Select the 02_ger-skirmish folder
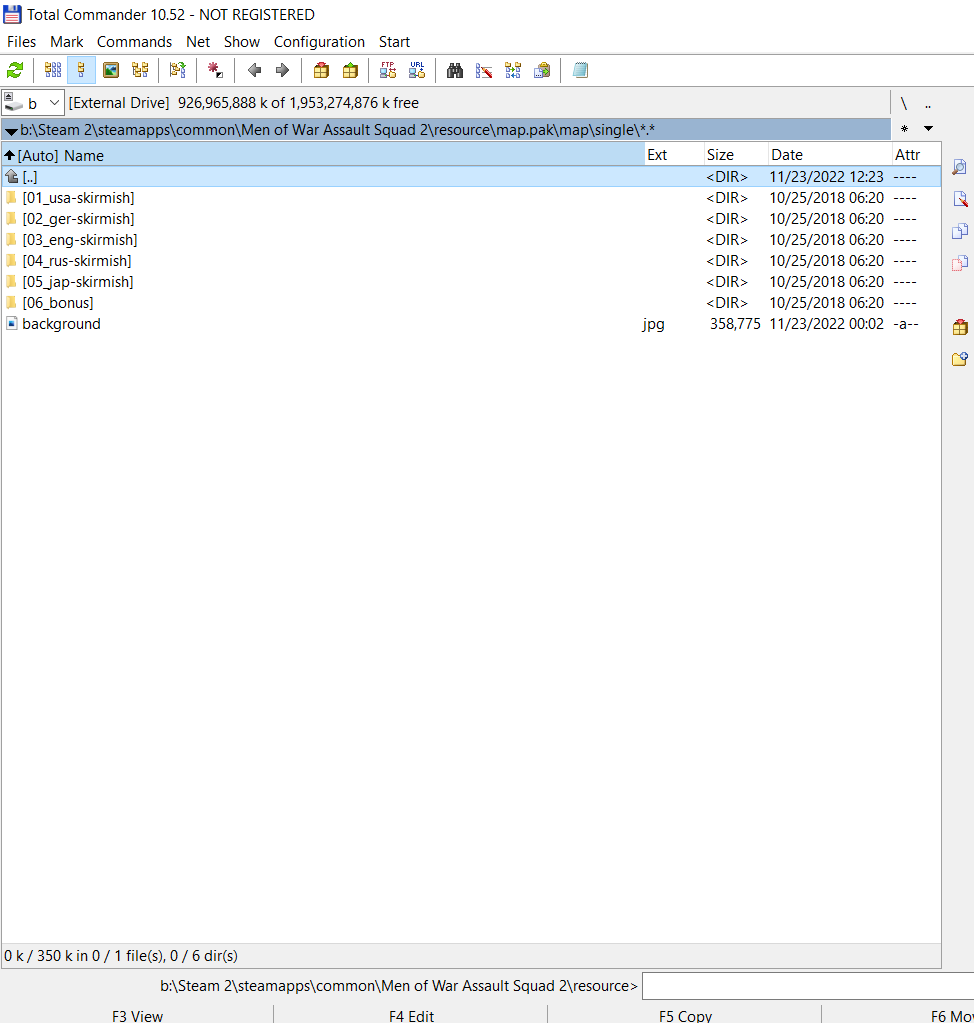Screen dimensions: 974x1023 tap(471, 219)
